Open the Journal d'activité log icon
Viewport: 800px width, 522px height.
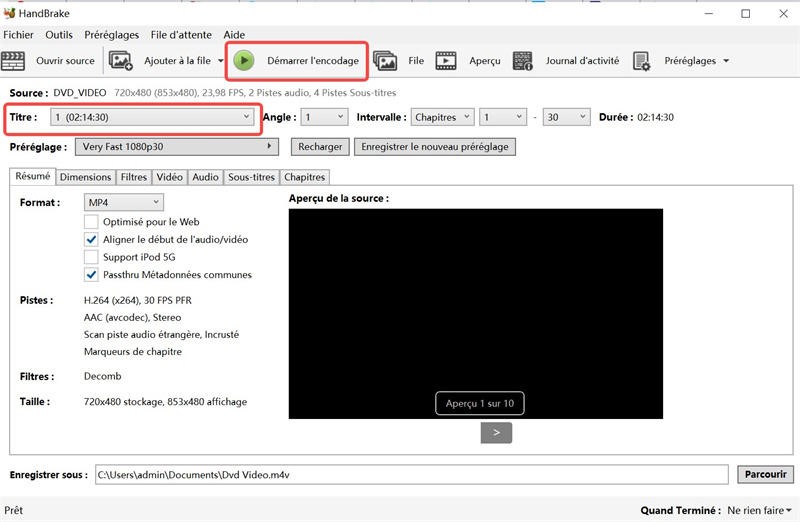click(522, 61)
